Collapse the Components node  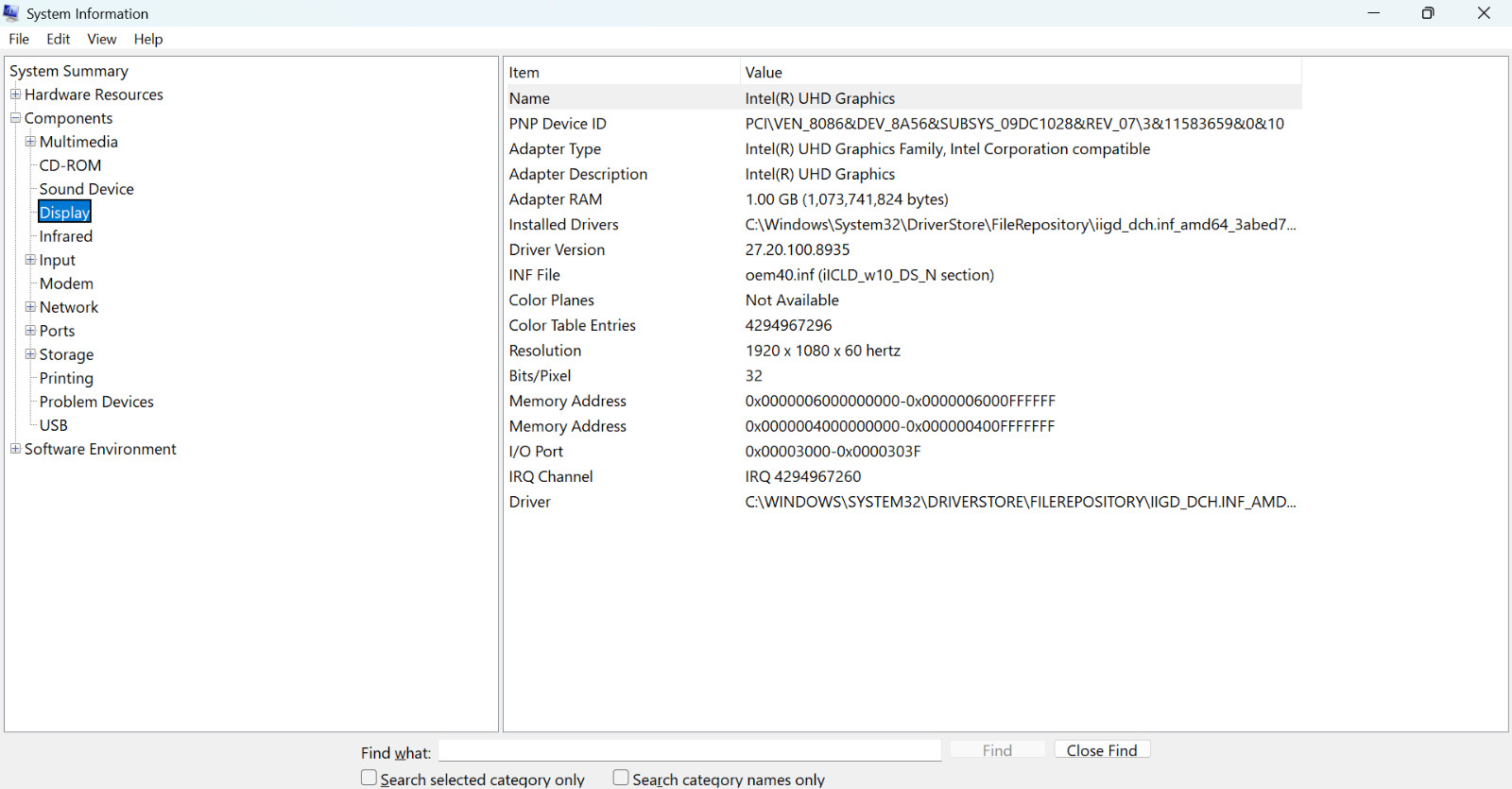tap(15, 118)
